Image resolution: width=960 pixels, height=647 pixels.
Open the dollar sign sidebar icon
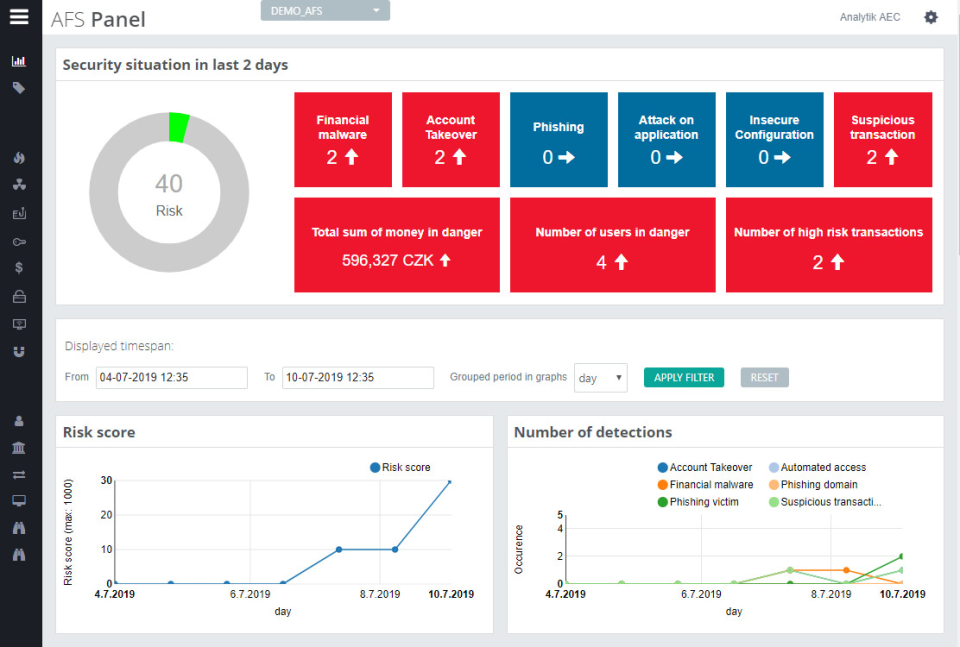click(19, 267)
